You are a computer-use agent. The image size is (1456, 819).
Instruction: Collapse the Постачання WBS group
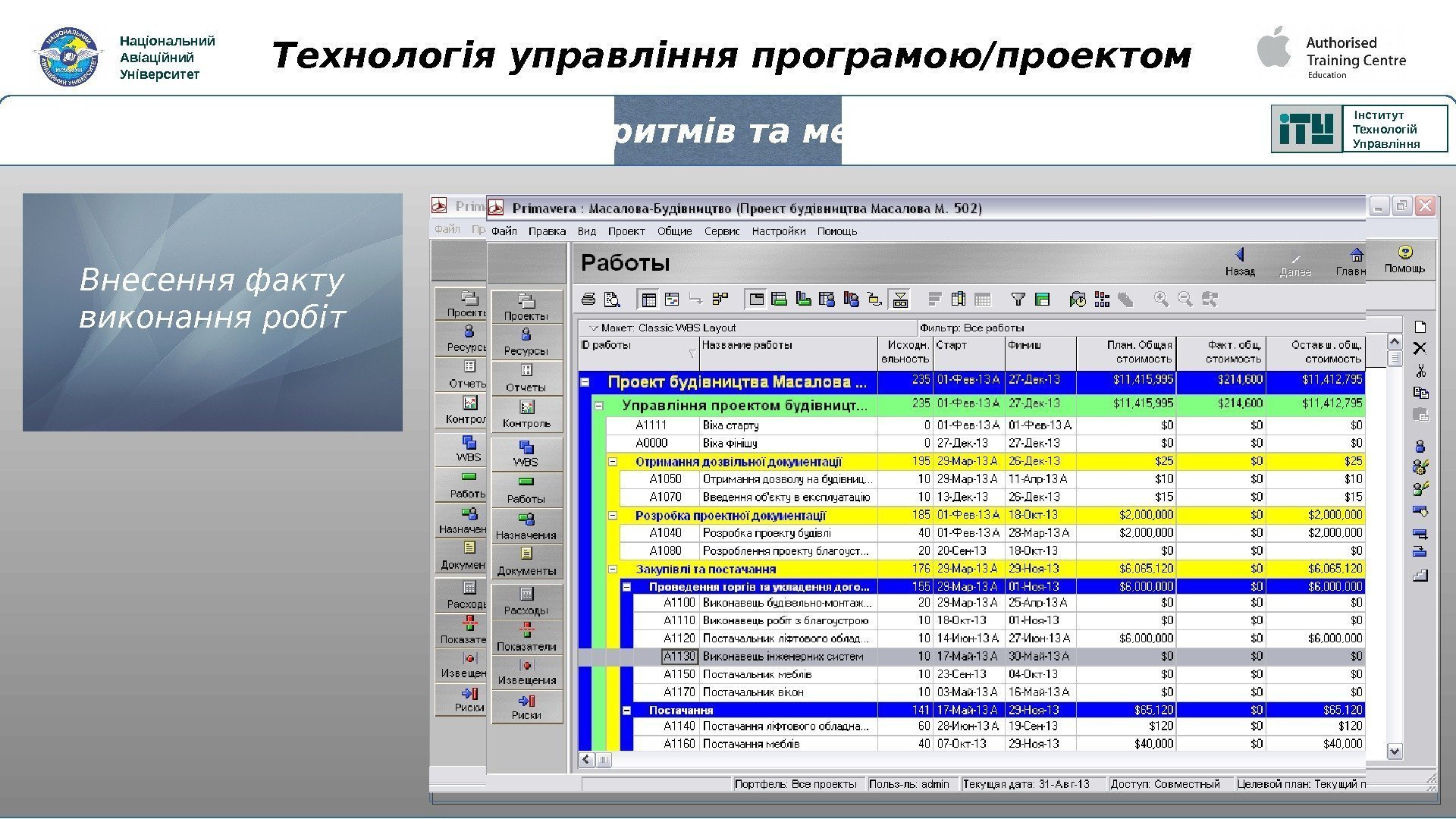coord(627,711)
